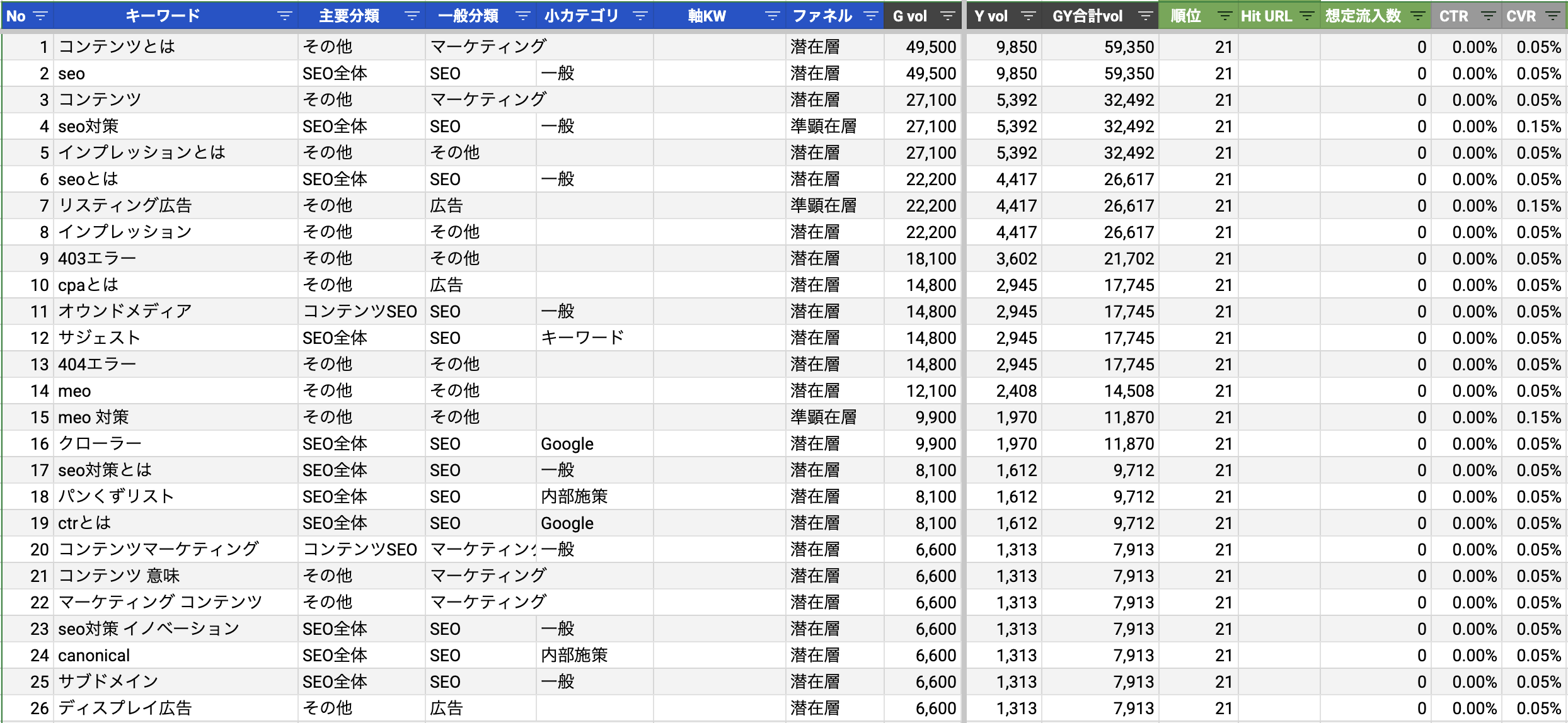This screenshot has height=723, width=1568.
Task: Open filter icon in No column header
Action: tap(40, 16)
